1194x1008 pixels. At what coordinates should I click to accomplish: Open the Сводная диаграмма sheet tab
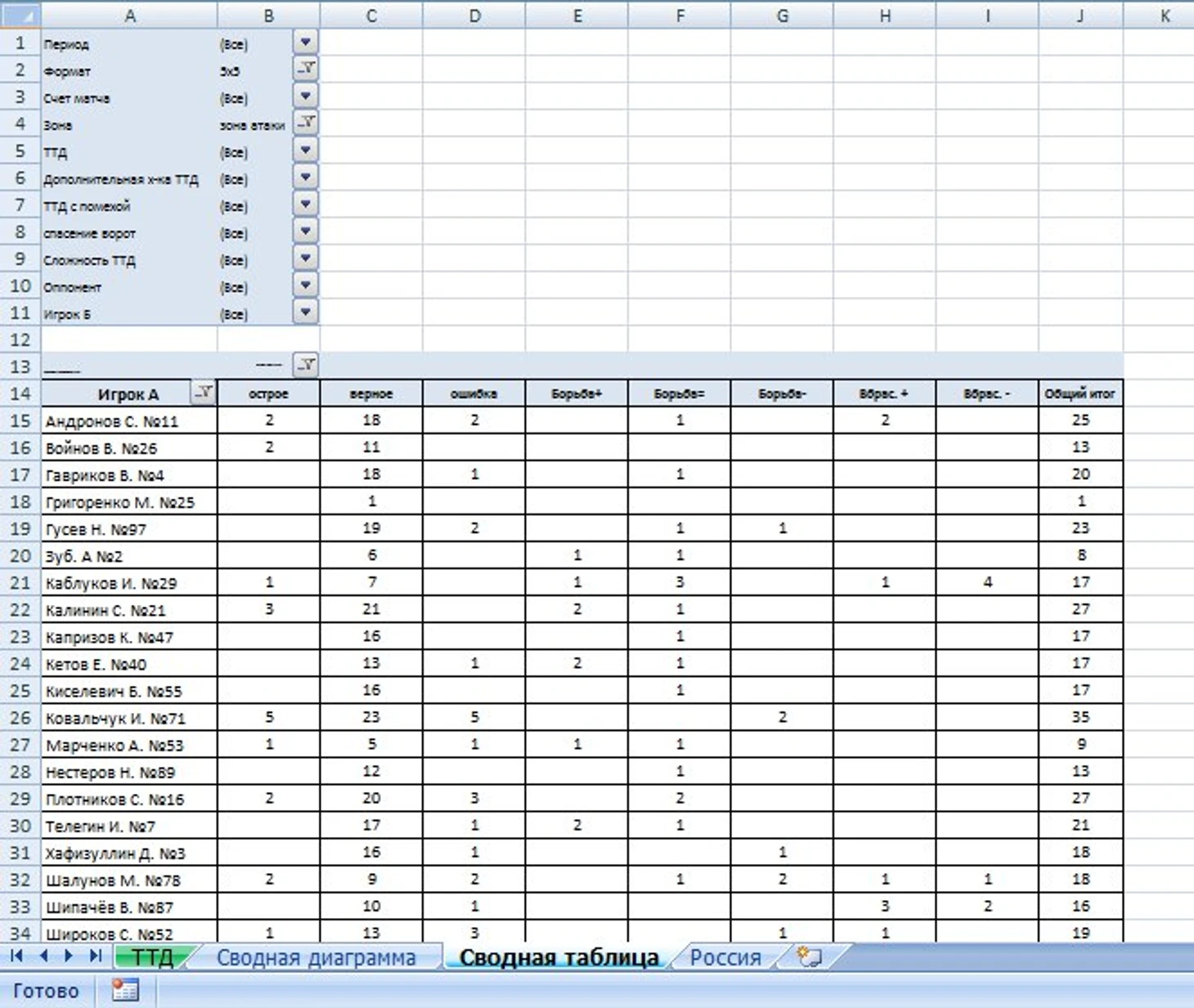tap(316, 957)
